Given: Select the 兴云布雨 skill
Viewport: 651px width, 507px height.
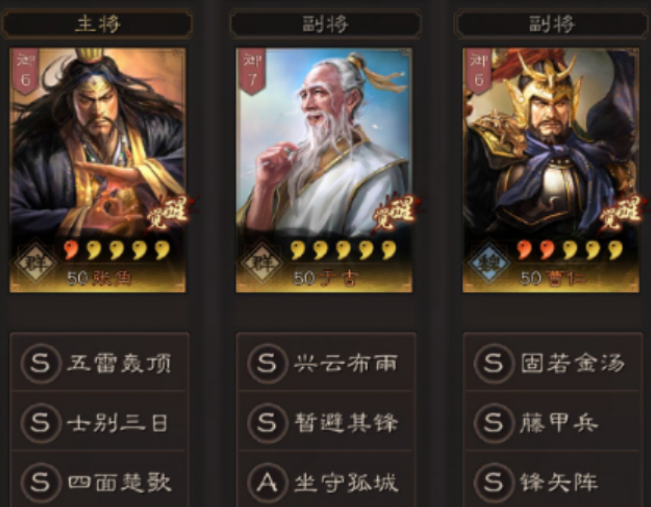Looking at the screenshot, I should pyautogui.click(x=326, y=362).
